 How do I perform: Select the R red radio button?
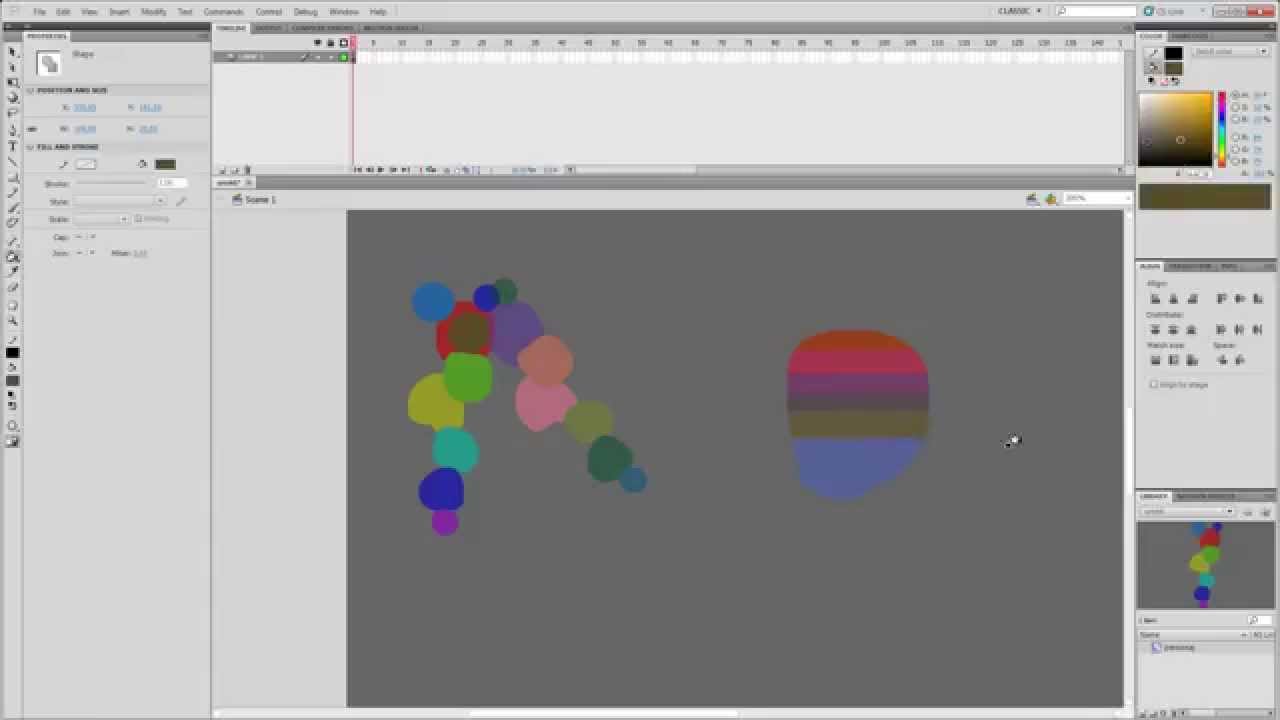pos(1236,137)
